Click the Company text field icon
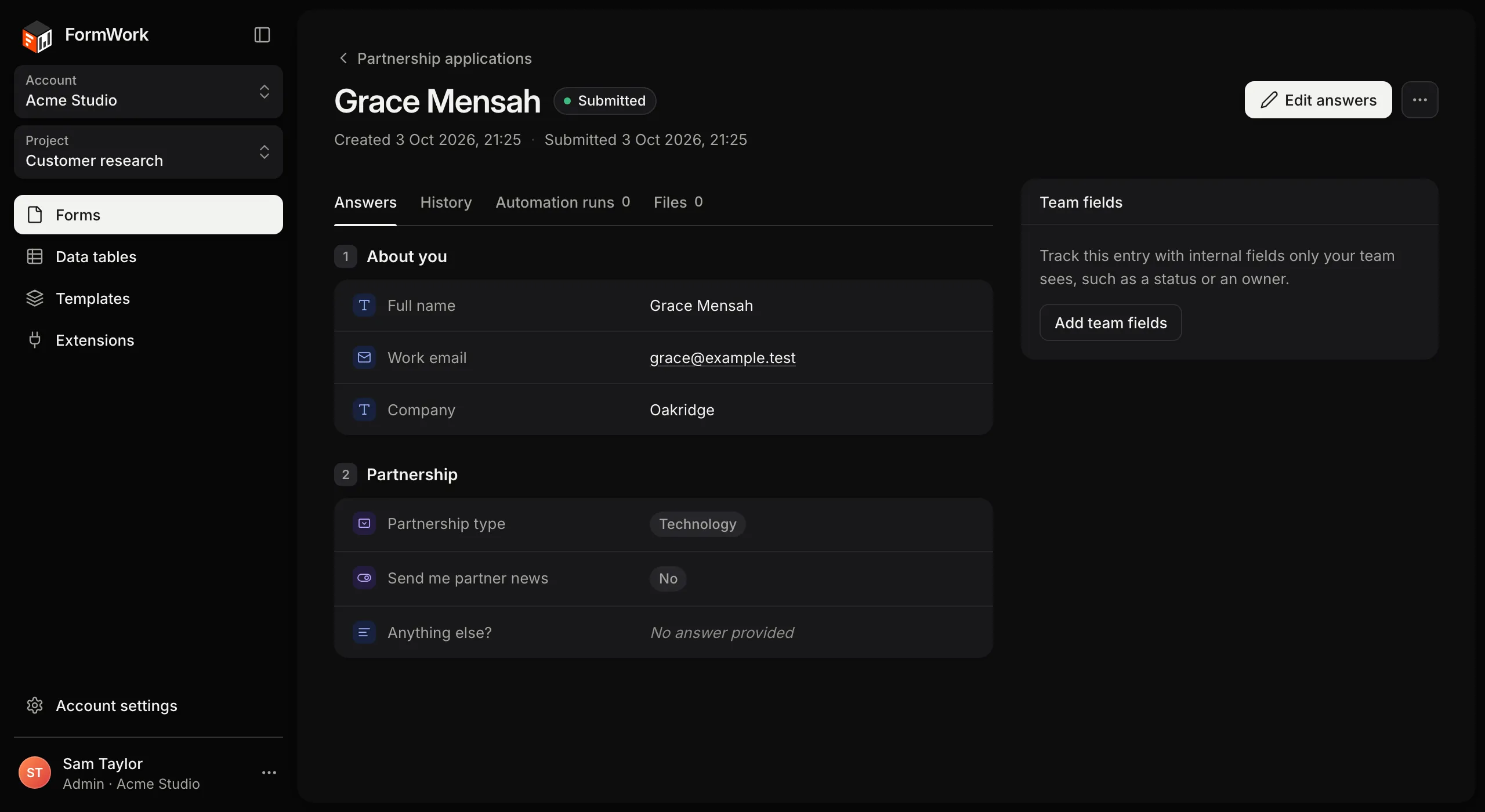The image size is (1485, 812). (x=364, y=409)
